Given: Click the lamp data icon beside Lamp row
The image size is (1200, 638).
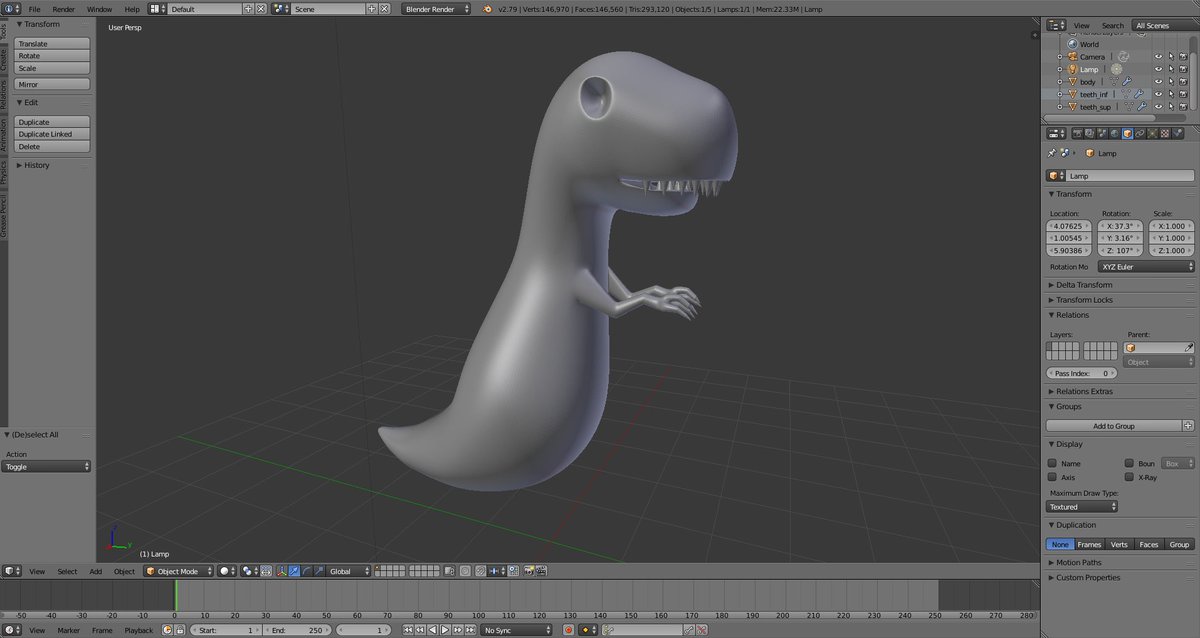Looking at the screenshot, I should point(1116,69).
